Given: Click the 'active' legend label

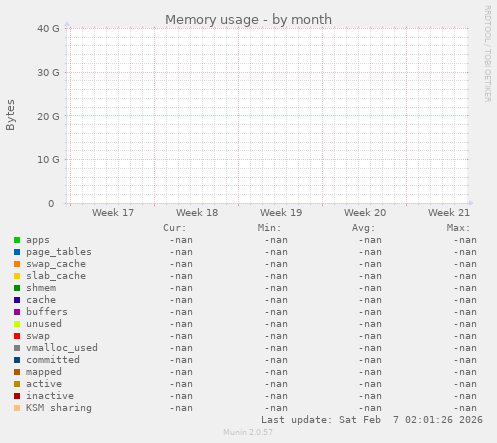Looking at the screenshot, I should pos(44,384).
